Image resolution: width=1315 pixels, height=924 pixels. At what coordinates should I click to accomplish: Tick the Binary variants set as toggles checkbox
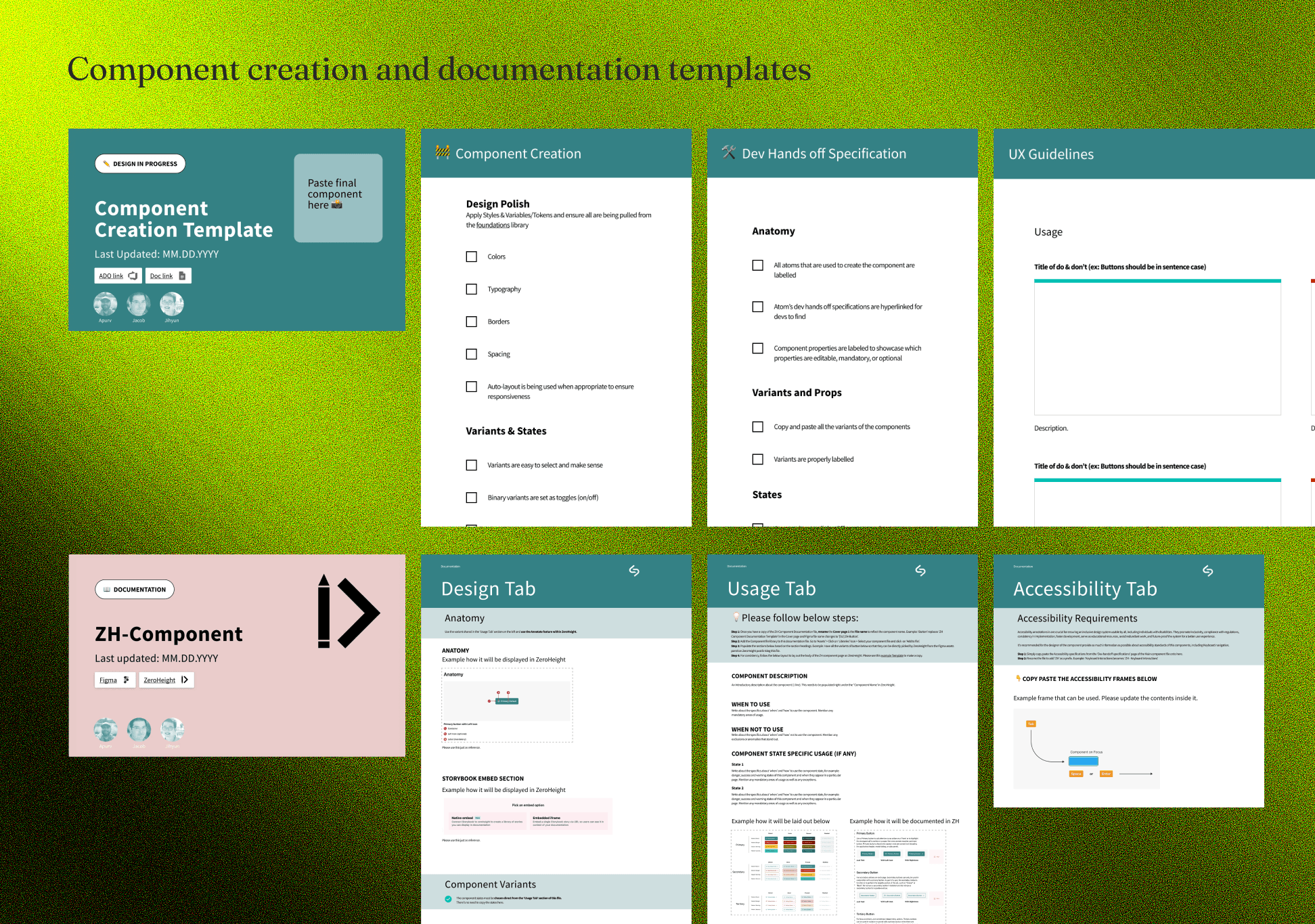pyautogui.click(x=472, y=498)
